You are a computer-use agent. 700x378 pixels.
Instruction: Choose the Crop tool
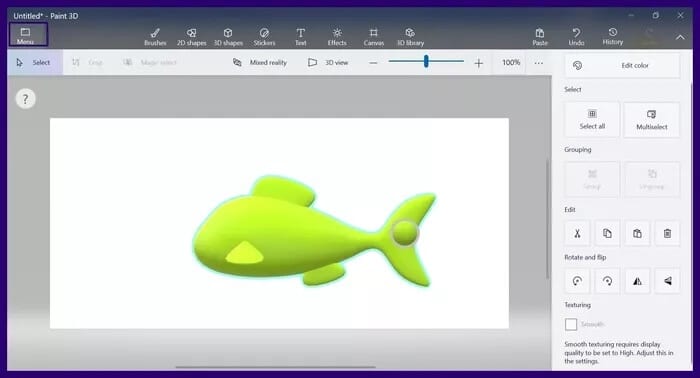pos(88,62)
